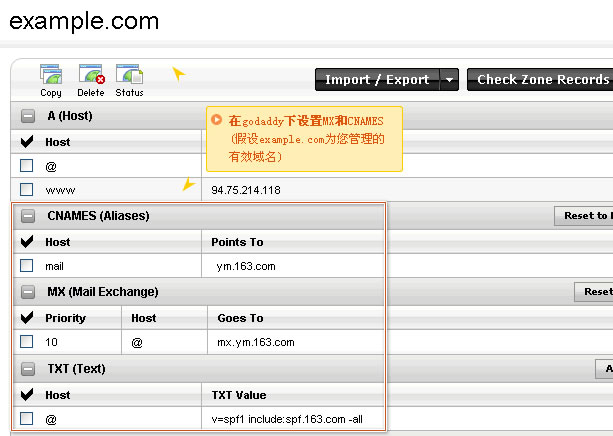Click Check Zone Records button

point(540,80)
